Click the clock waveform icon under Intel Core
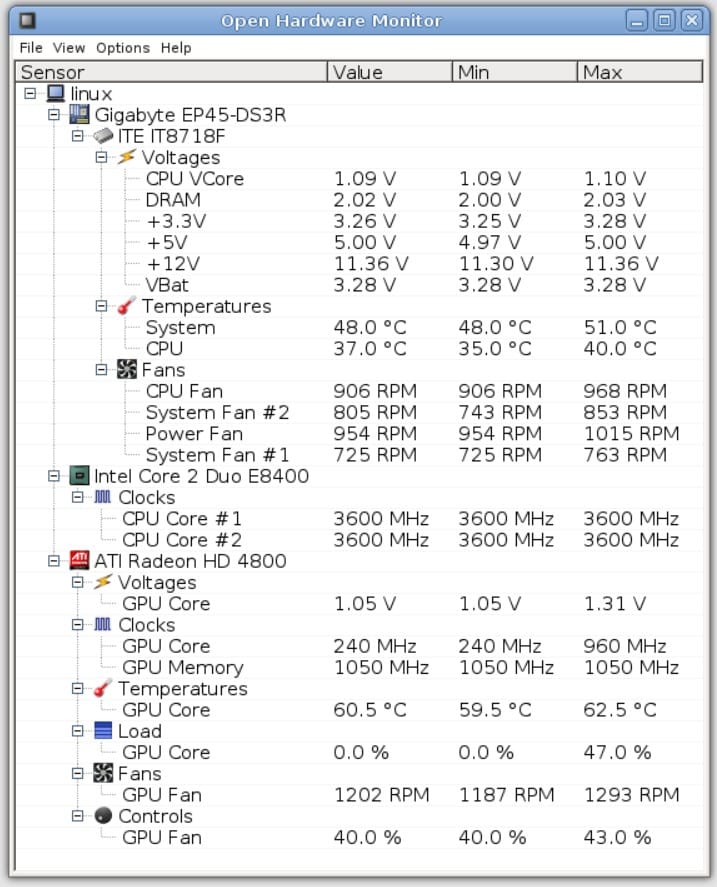 coord(103,497)
